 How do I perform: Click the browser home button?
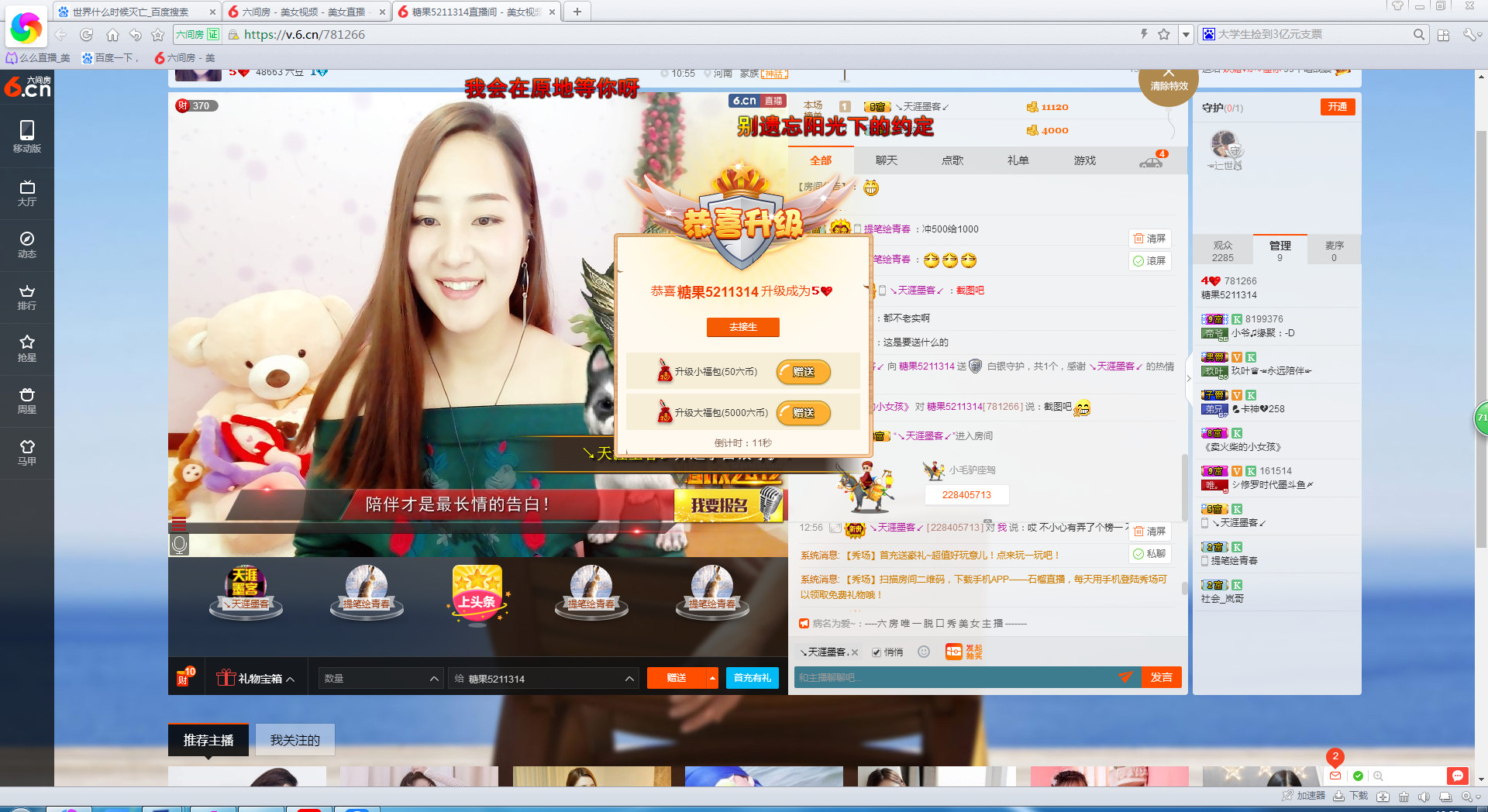point(112,35)
